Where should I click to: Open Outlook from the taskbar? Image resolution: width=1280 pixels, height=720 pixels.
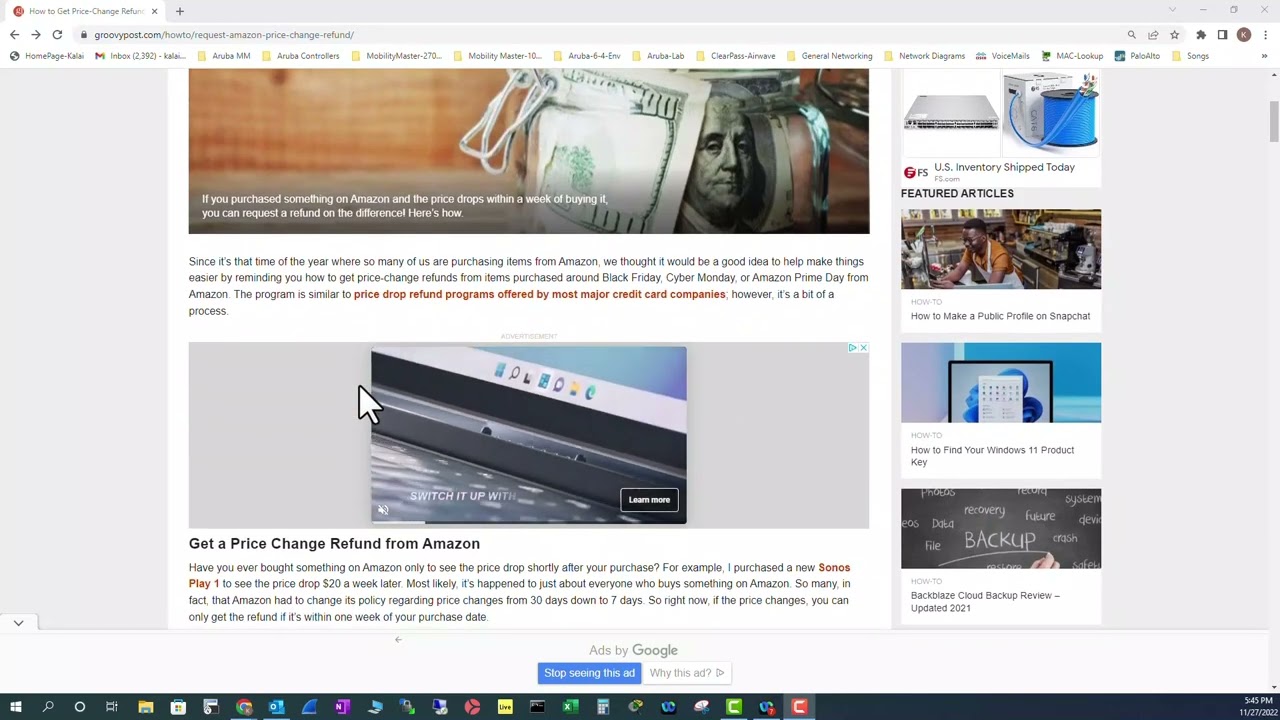tap(276, 708)
